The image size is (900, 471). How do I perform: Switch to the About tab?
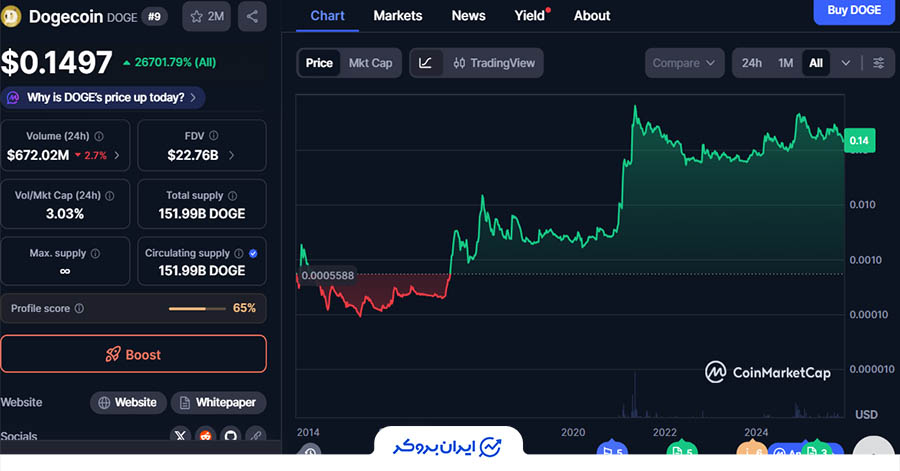(x=592, y=16)
